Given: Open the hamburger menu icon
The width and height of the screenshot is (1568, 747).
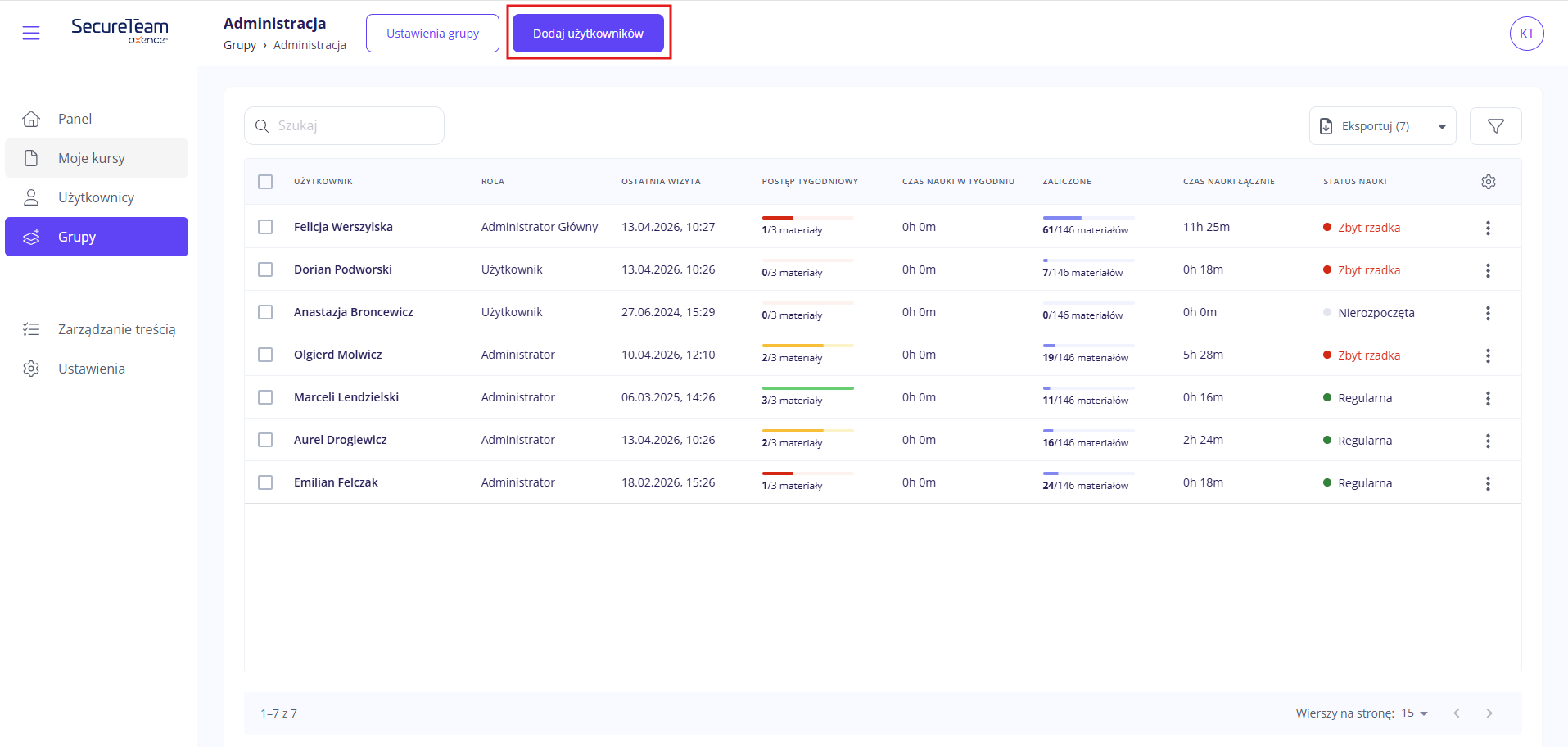Looking at the screenshot, I should tap(31, 34).
